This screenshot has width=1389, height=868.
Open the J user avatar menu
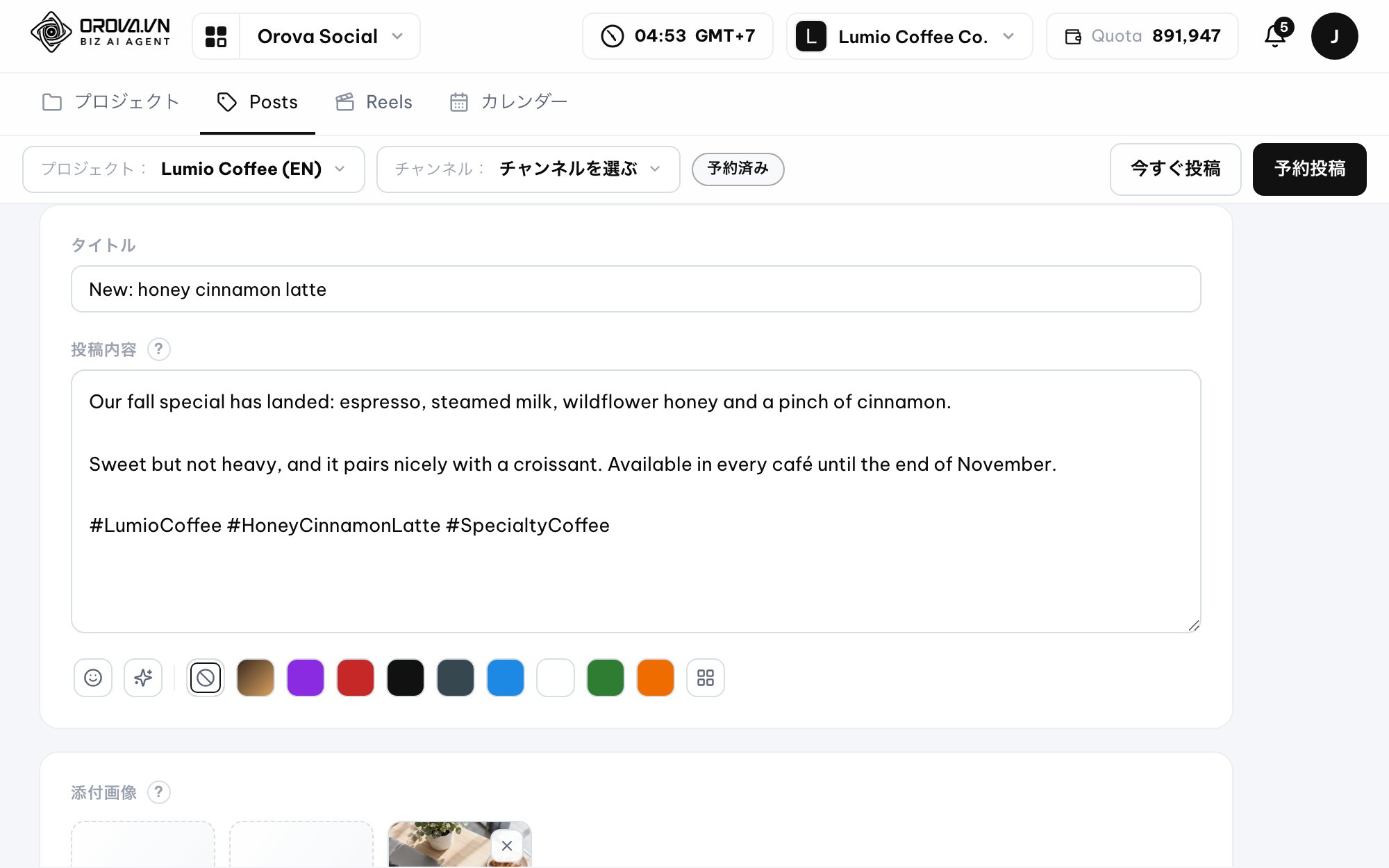tap(1334, 36)
